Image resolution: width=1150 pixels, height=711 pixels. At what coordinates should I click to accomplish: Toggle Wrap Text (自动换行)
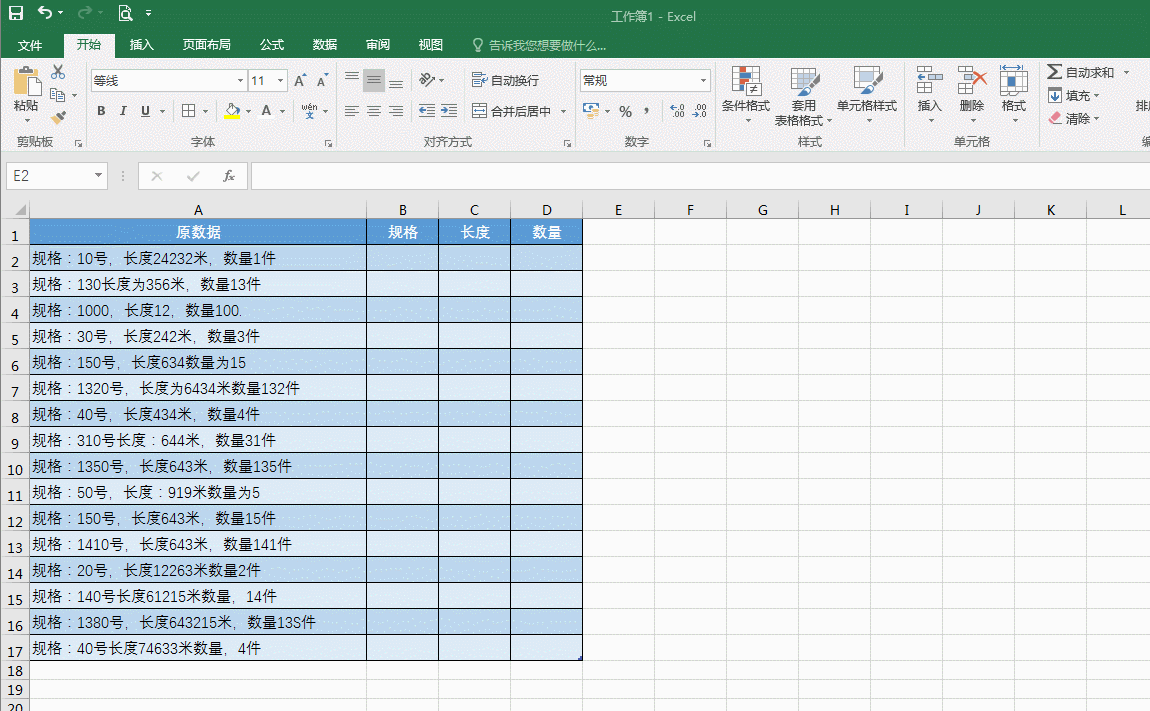pyautogui.click(x=505, y=80)
